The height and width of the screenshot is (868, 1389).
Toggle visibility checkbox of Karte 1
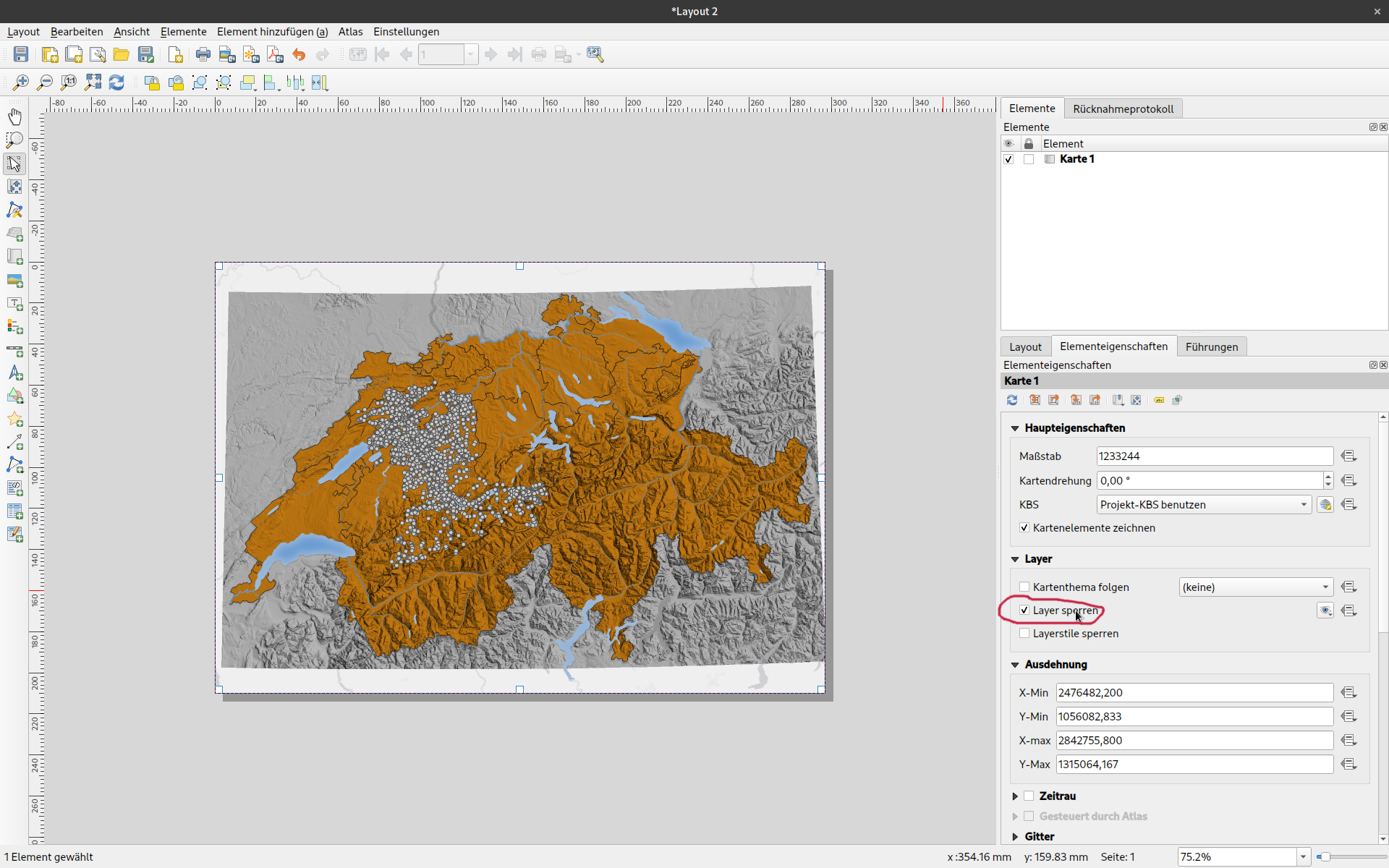1008,159
